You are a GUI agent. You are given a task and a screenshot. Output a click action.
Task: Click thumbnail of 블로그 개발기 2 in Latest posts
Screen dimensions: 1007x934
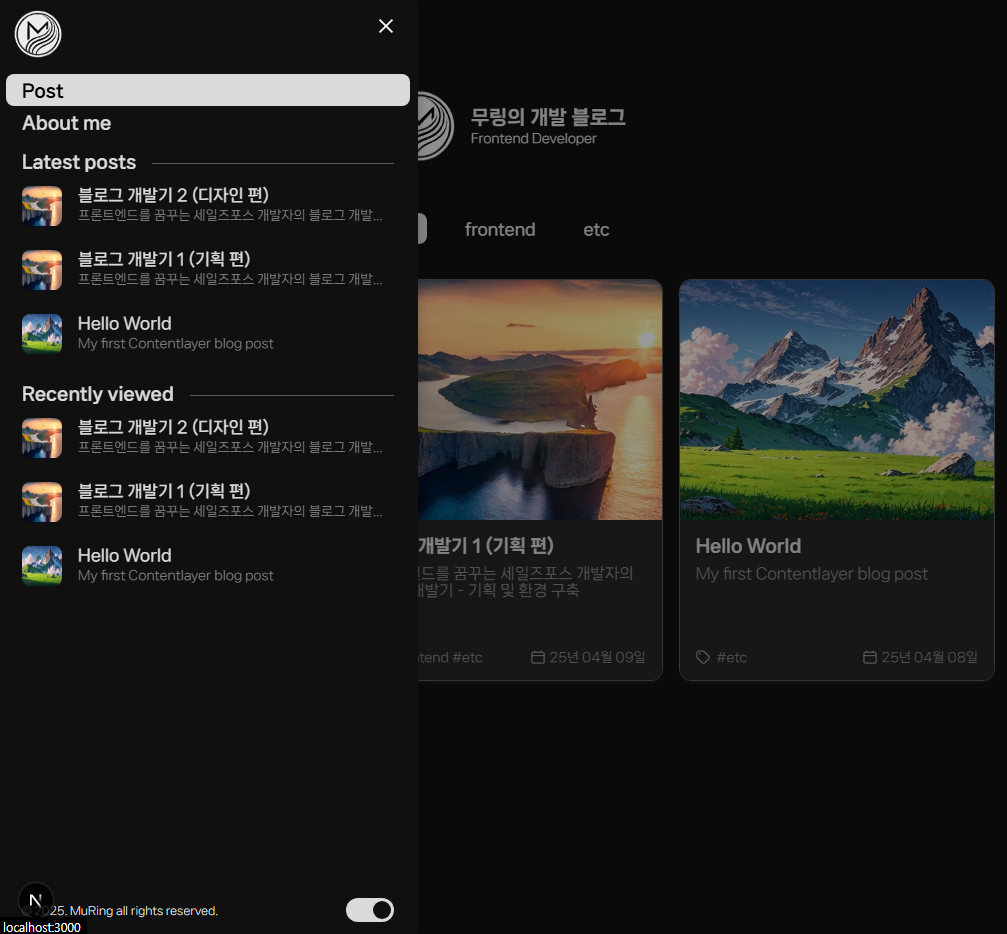(42, 206)
